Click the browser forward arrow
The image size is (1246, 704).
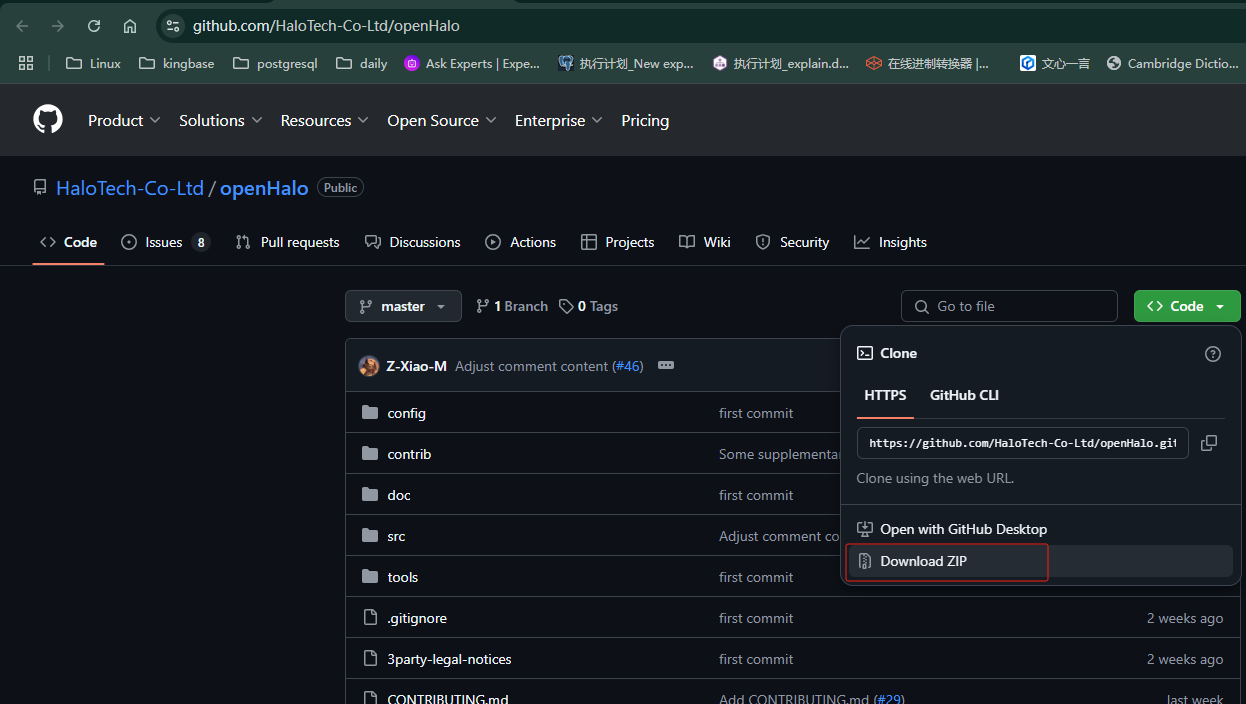58,26
